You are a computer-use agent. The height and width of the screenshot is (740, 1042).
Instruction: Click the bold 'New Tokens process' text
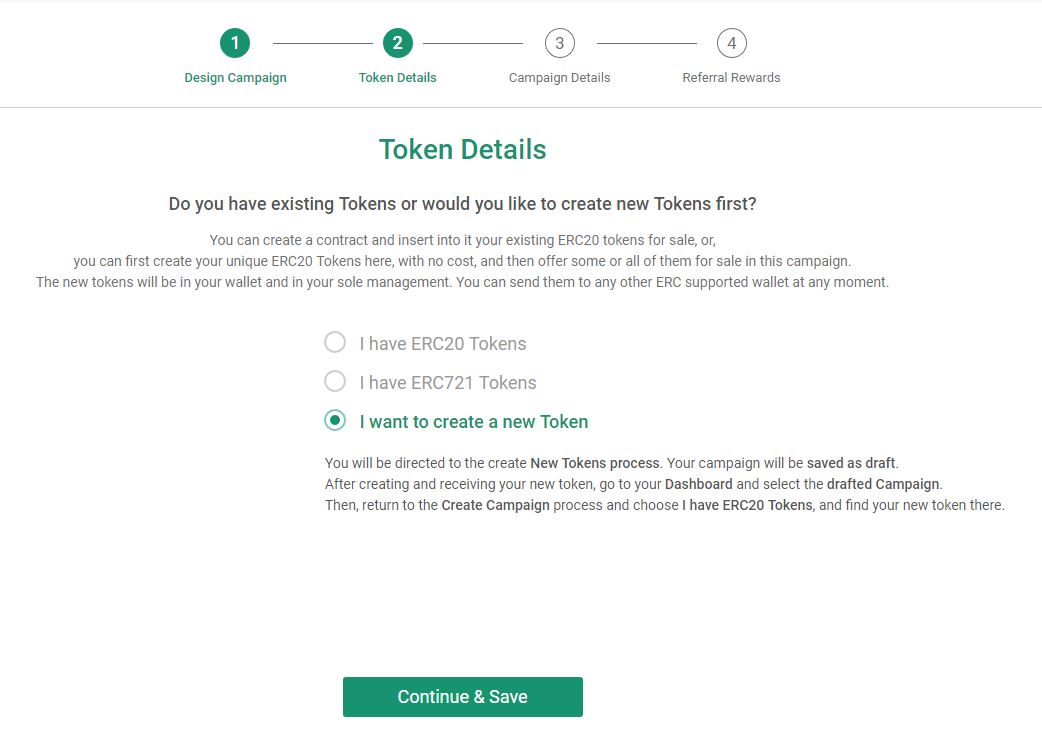point(595,463)
